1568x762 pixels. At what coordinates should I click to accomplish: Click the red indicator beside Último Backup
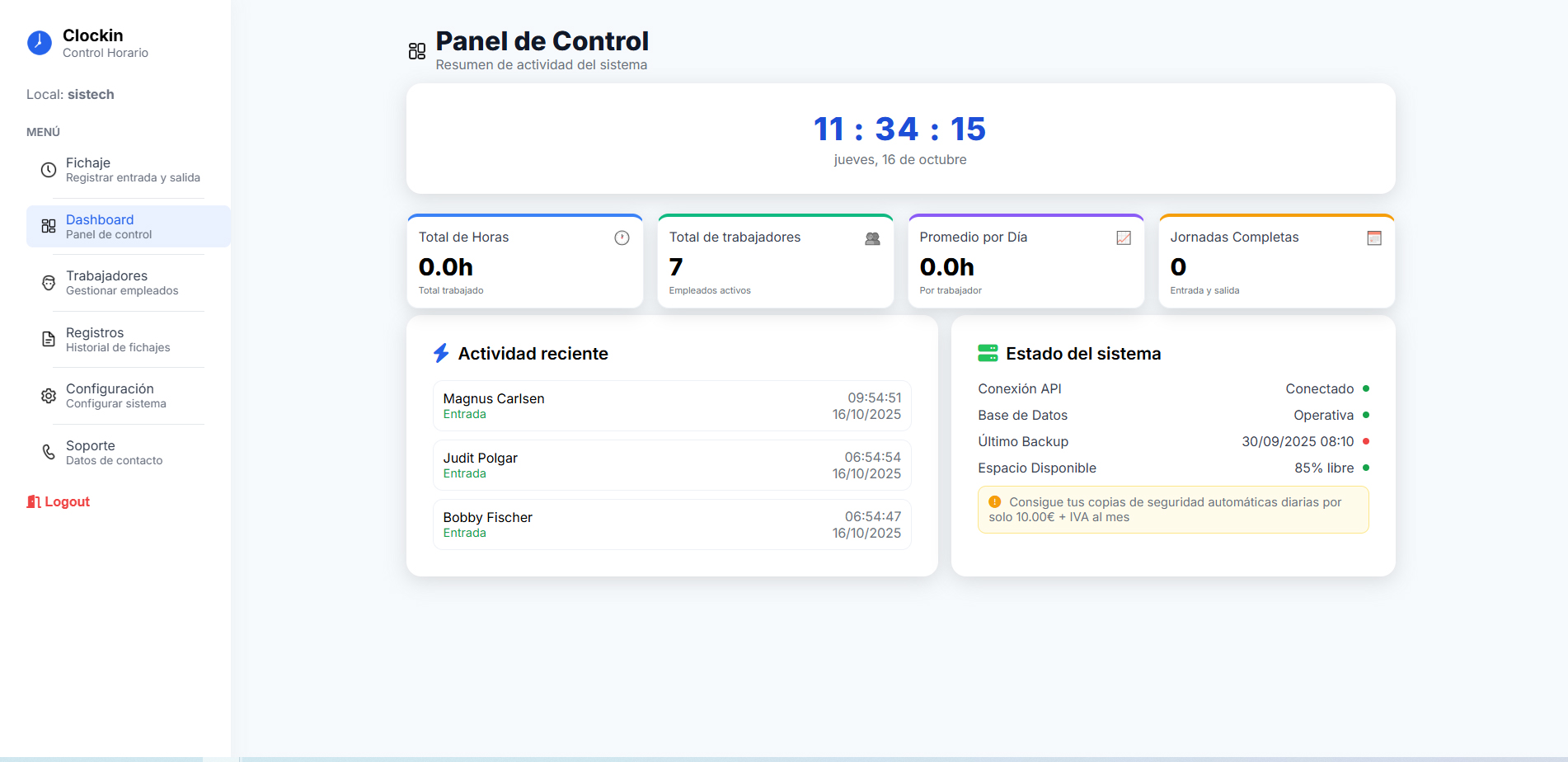tap(1368, 441)
